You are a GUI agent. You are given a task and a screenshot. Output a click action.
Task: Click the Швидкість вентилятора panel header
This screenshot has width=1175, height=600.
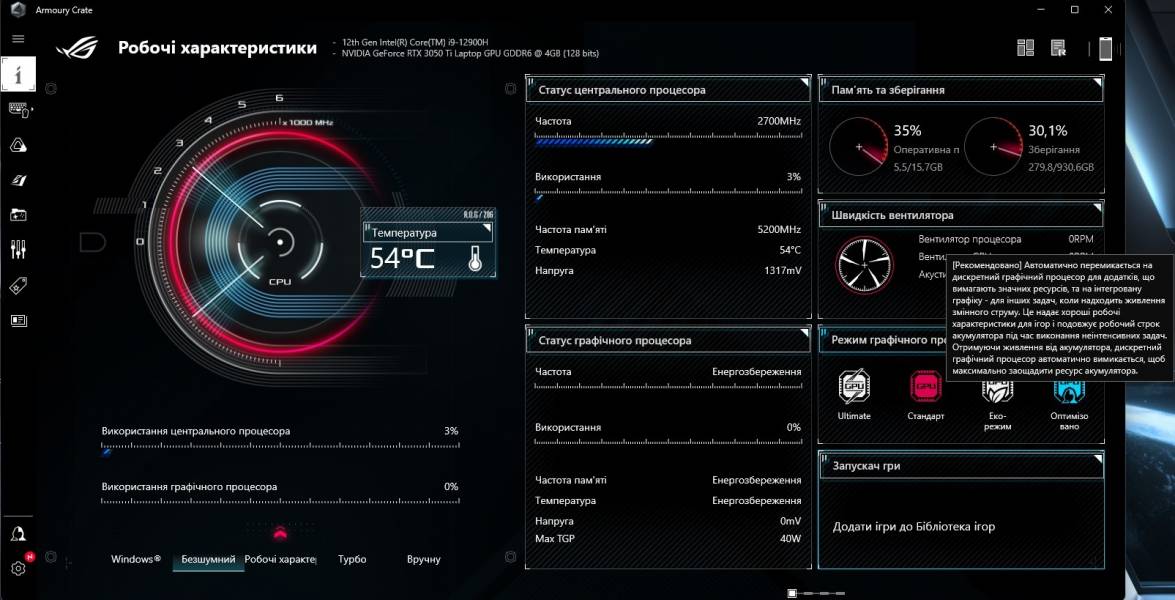coord(961,215)
